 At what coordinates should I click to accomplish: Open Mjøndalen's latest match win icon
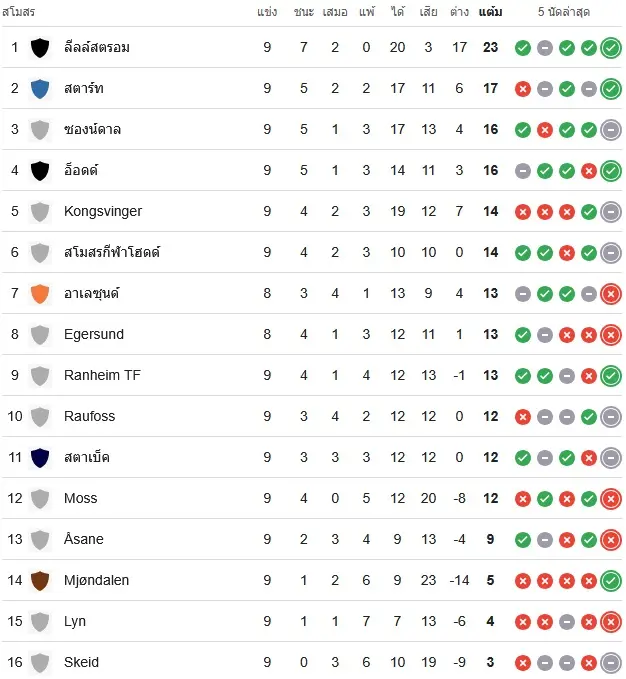pos(611,581)
